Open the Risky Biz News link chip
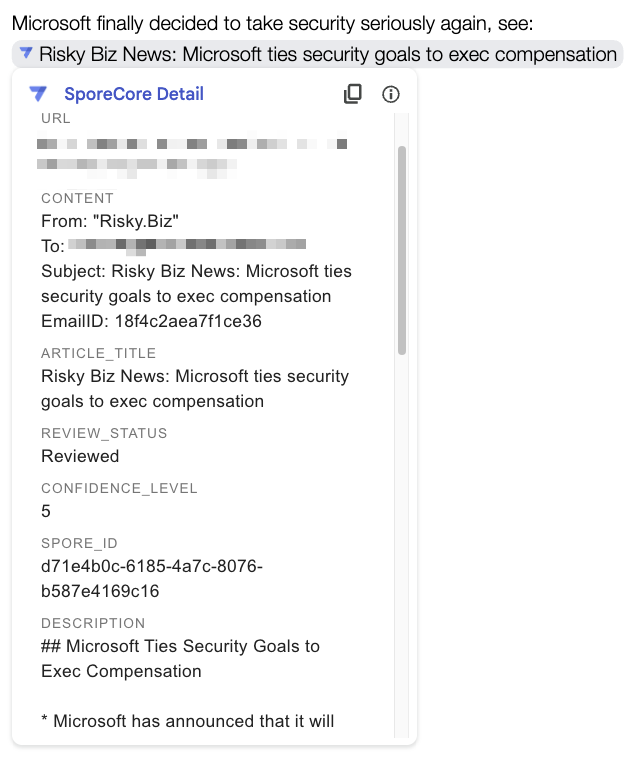This screenshot has height=767, width=640. [x=327, y=54]
